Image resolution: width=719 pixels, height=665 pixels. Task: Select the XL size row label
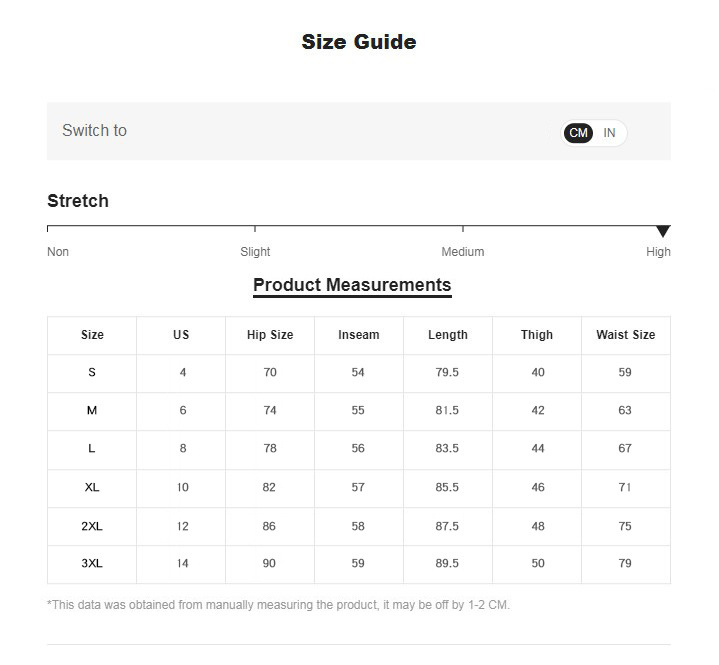tap(92, 488)
